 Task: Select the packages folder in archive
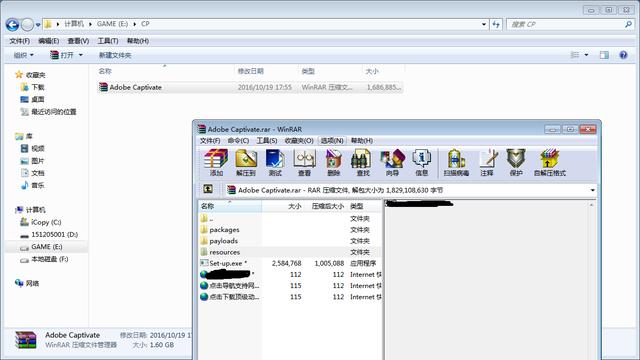(224, 230)
